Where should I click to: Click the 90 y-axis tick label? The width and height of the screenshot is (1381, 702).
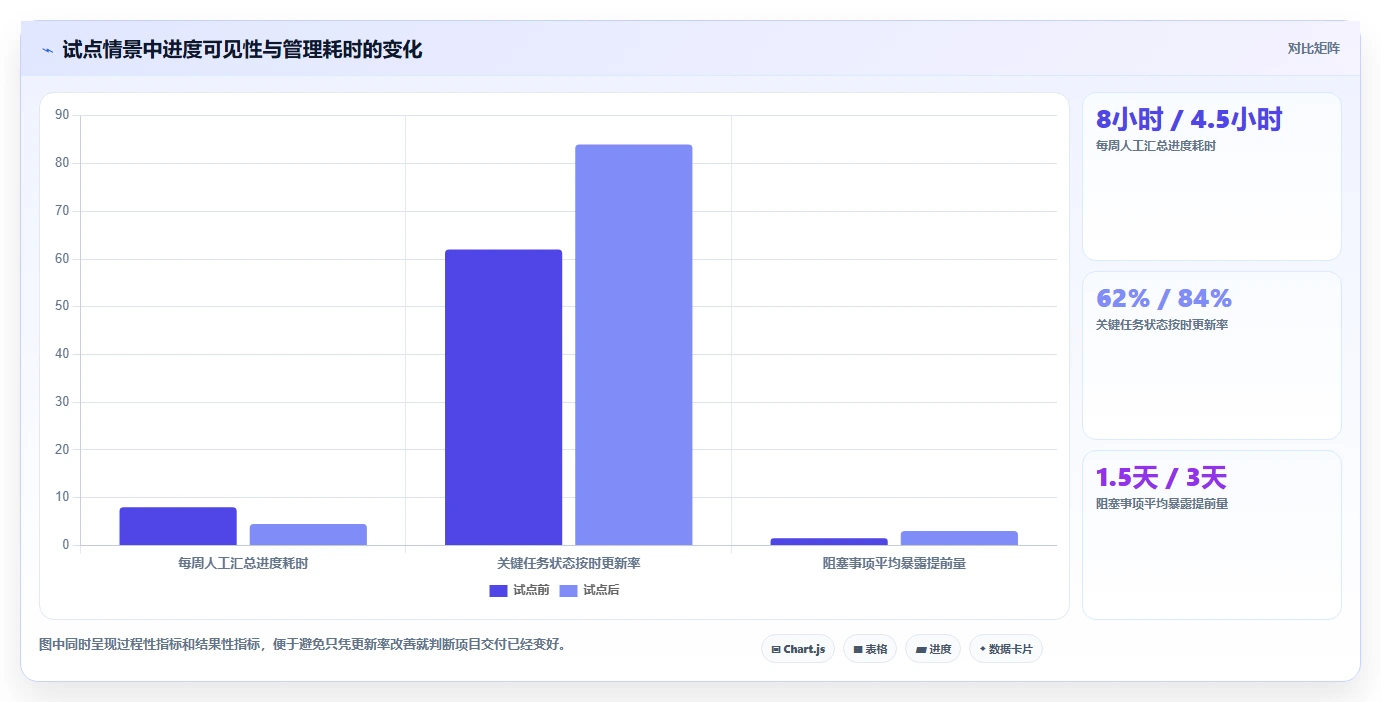pyautogui.click(x=62, y=115)
